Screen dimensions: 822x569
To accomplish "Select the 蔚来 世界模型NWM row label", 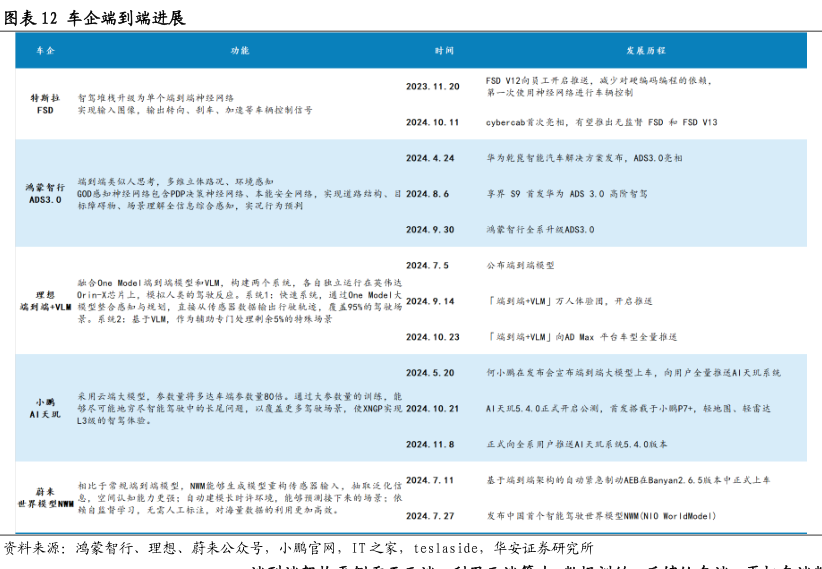I will [45, 497].
